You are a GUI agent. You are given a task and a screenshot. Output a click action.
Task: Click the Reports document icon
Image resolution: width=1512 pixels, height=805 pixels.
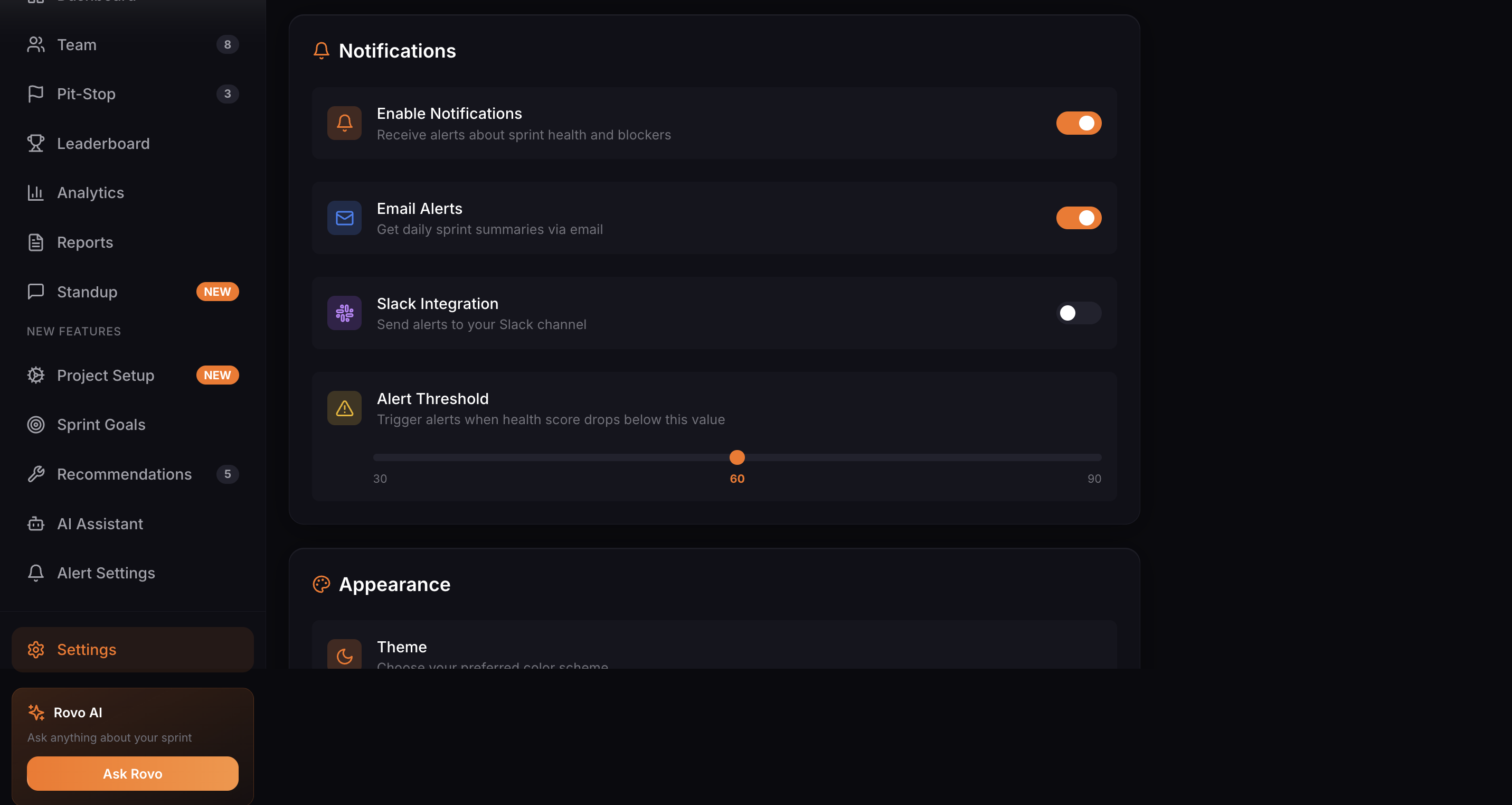[x=36, y=242]
